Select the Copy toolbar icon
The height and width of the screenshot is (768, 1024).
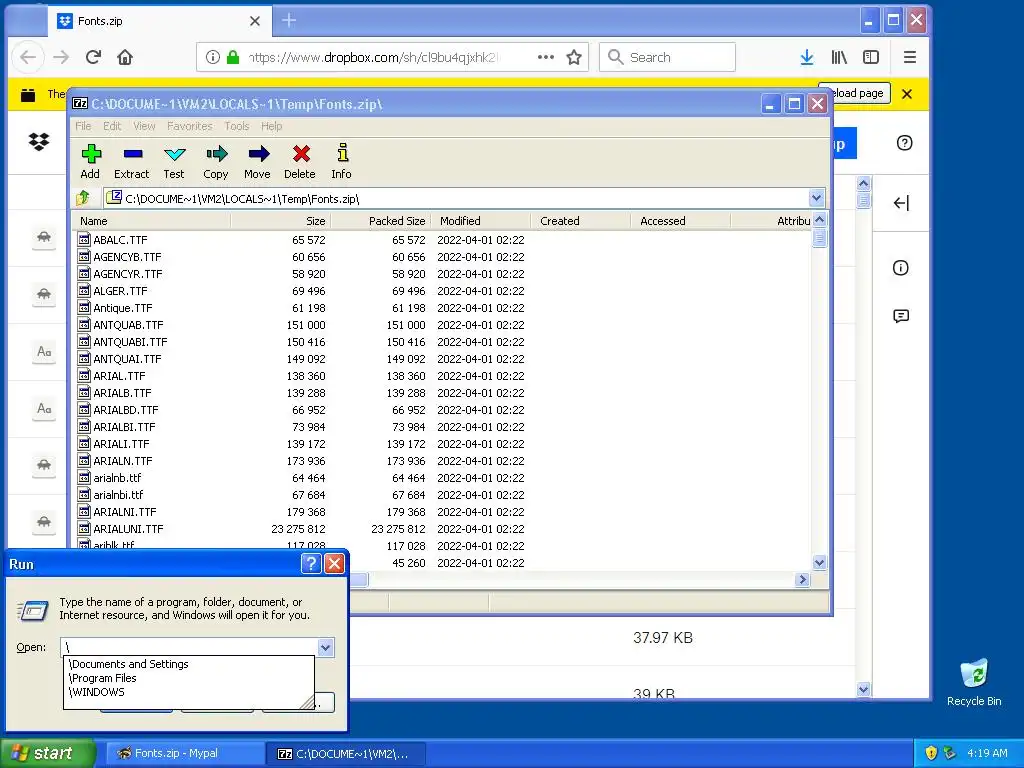point(216,161)
